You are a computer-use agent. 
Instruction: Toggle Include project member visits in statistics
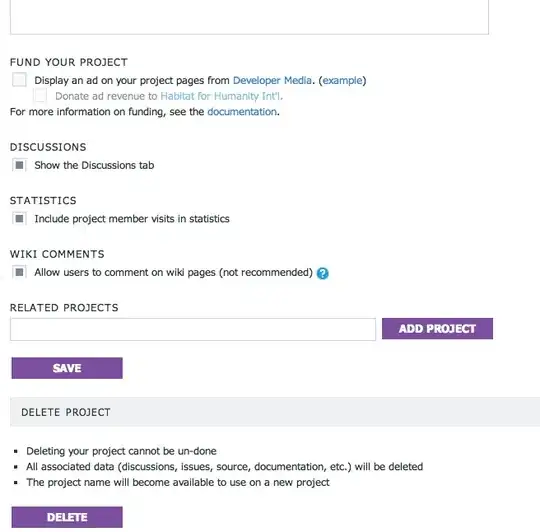19,218
